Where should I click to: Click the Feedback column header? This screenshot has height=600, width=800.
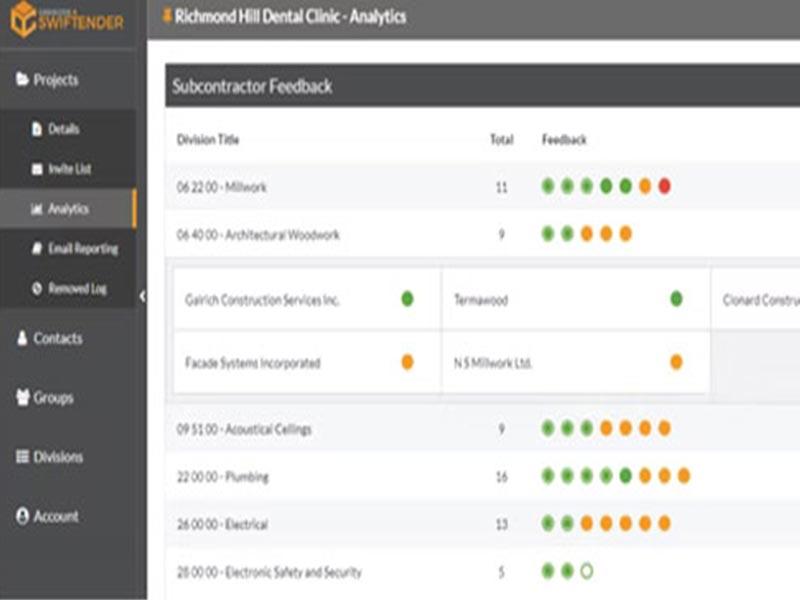[x=564, y=140]
